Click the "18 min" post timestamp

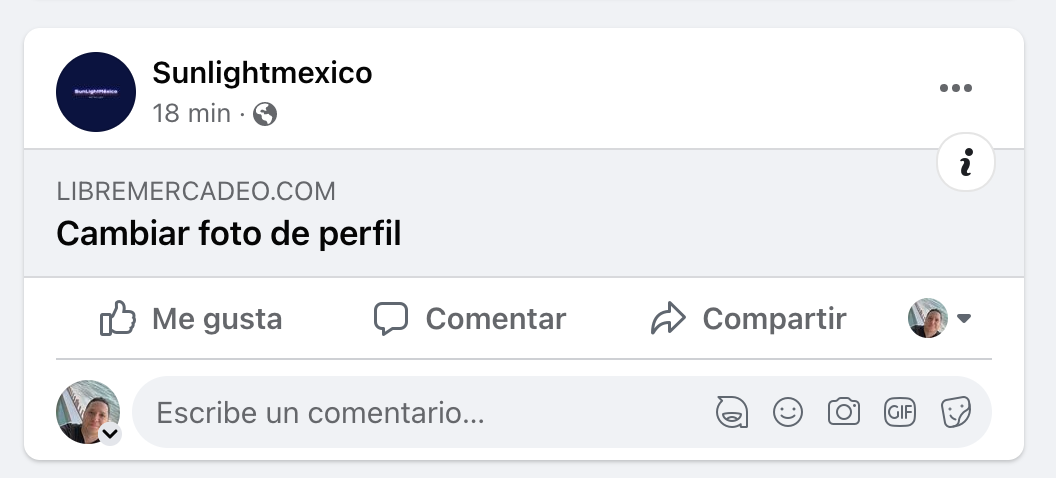point(191,114)
